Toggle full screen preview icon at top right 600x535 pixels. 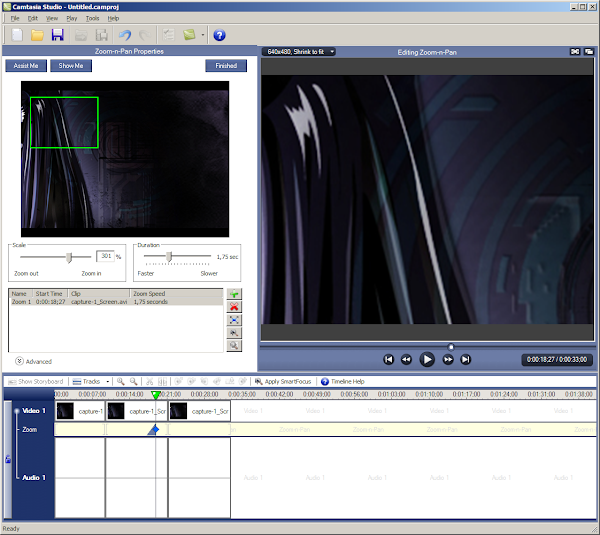coord(575,52)
